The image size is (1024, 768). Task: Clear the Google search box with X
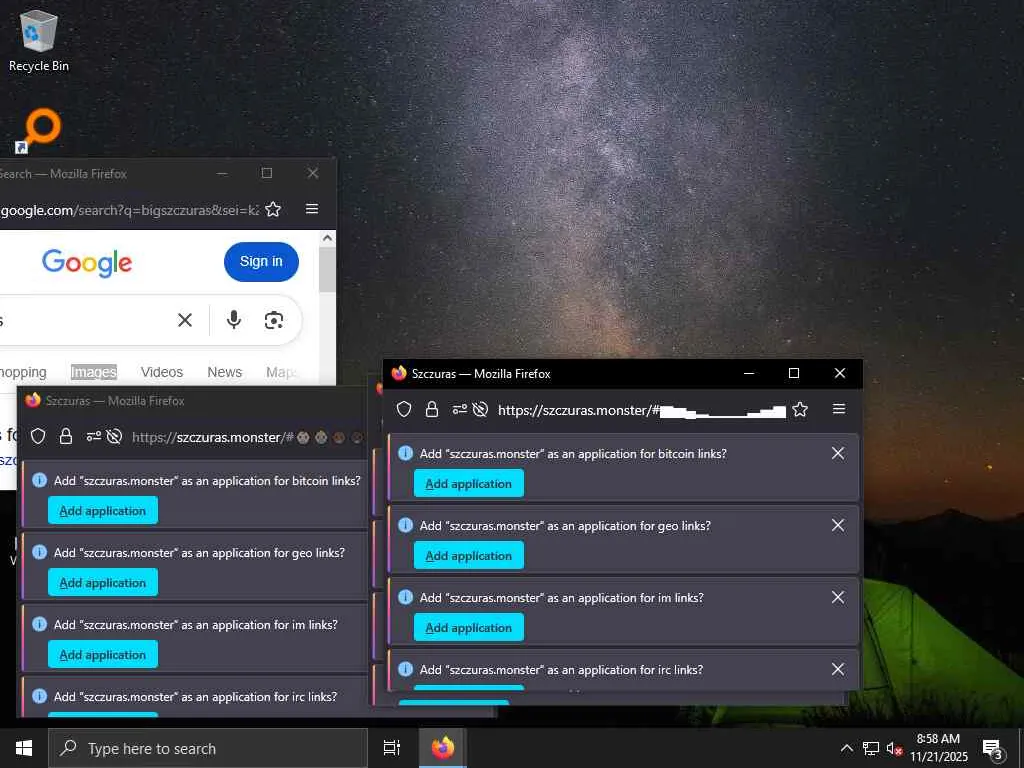185,320
